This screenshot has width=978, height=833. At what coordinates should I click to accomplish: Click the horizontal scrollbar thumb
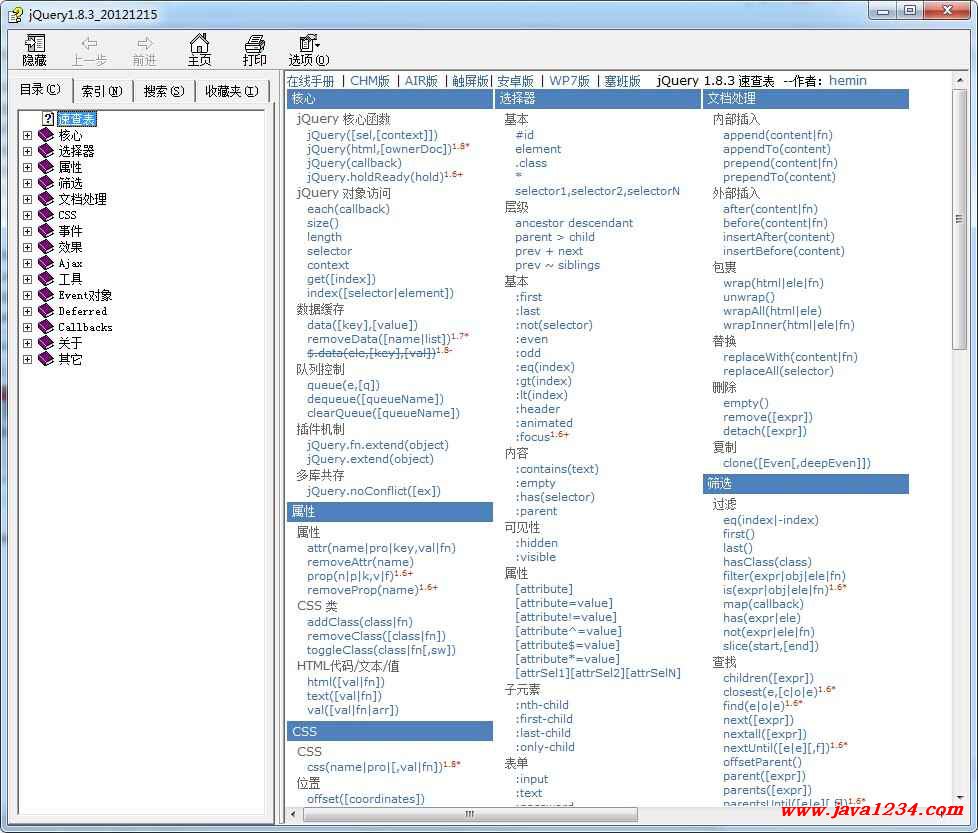click(x=470, y=814)
